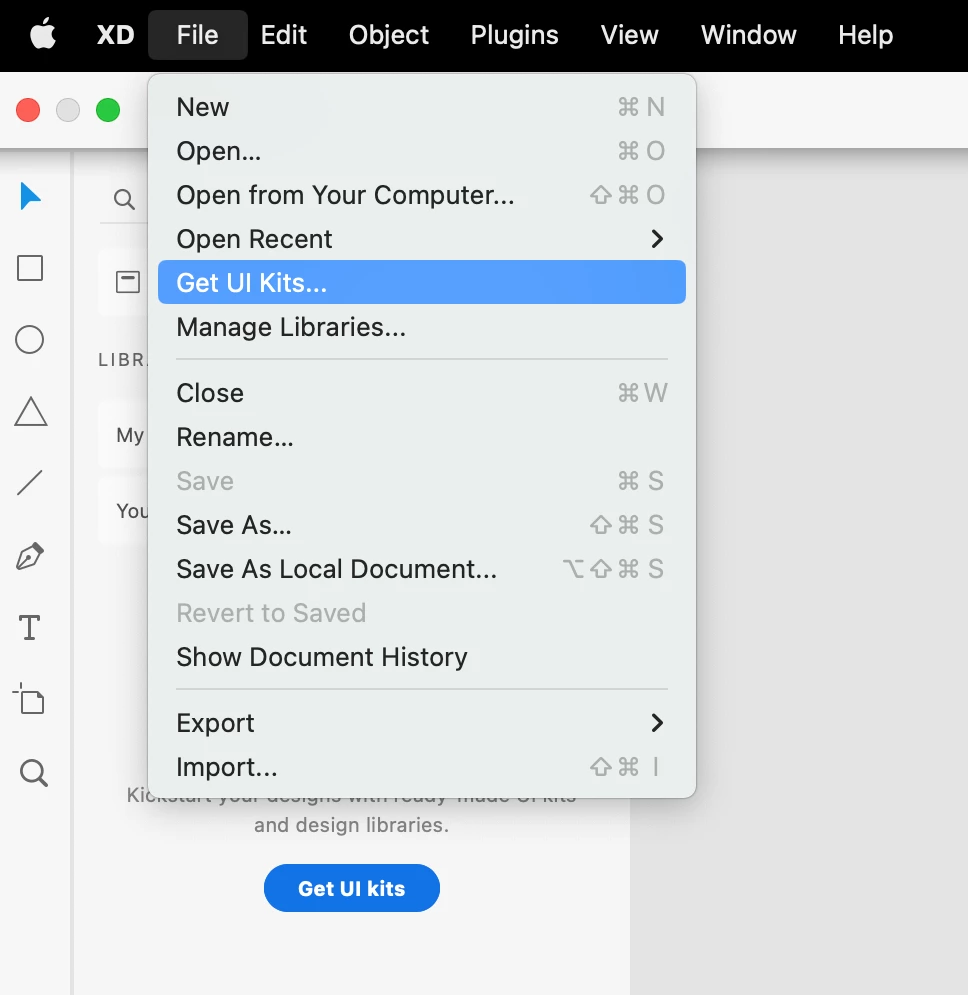The height and width of the screenshot is (995, 968).
Task: Choose Import... from the File menu
Action: point(421,767)
